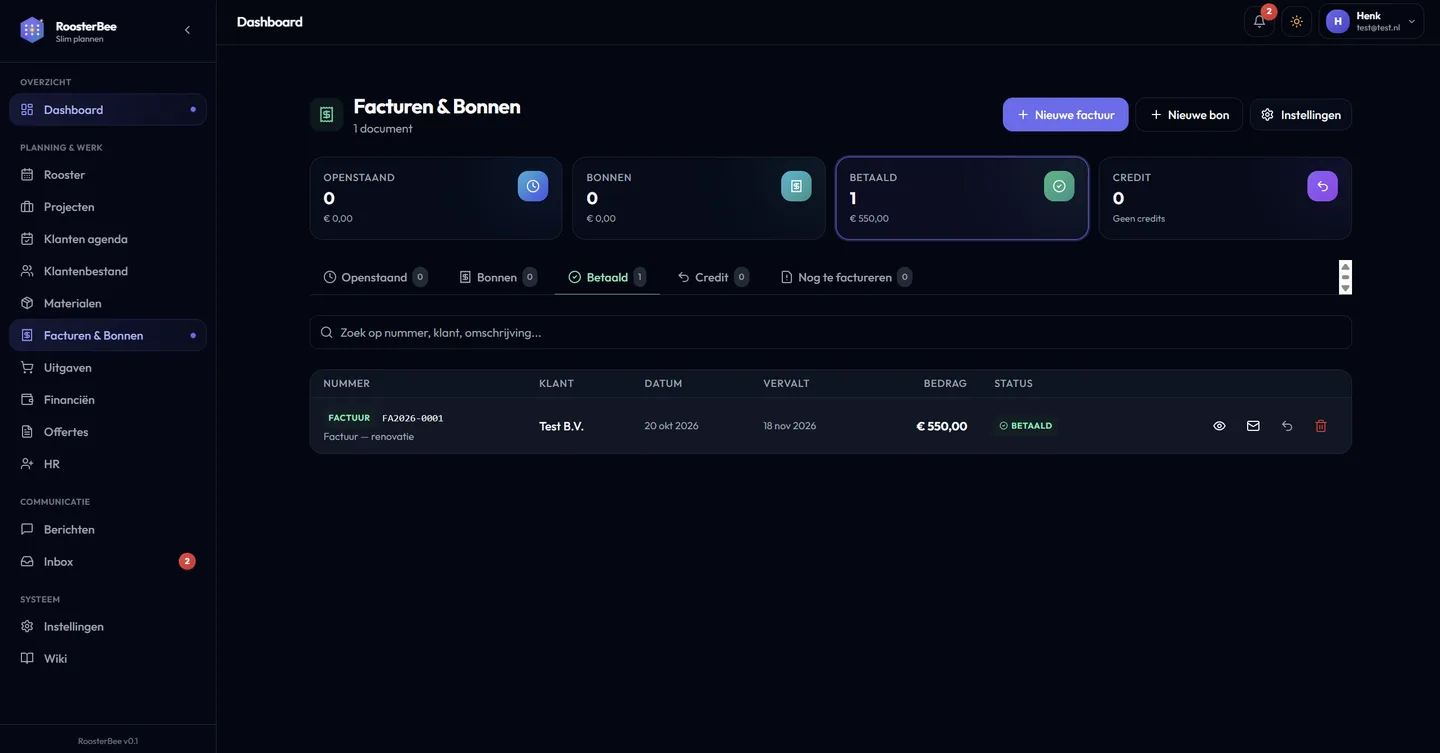Click the Offertes document icon
Image resolution: width=1440 pixels, height=753 pixels.
(27, 432)
